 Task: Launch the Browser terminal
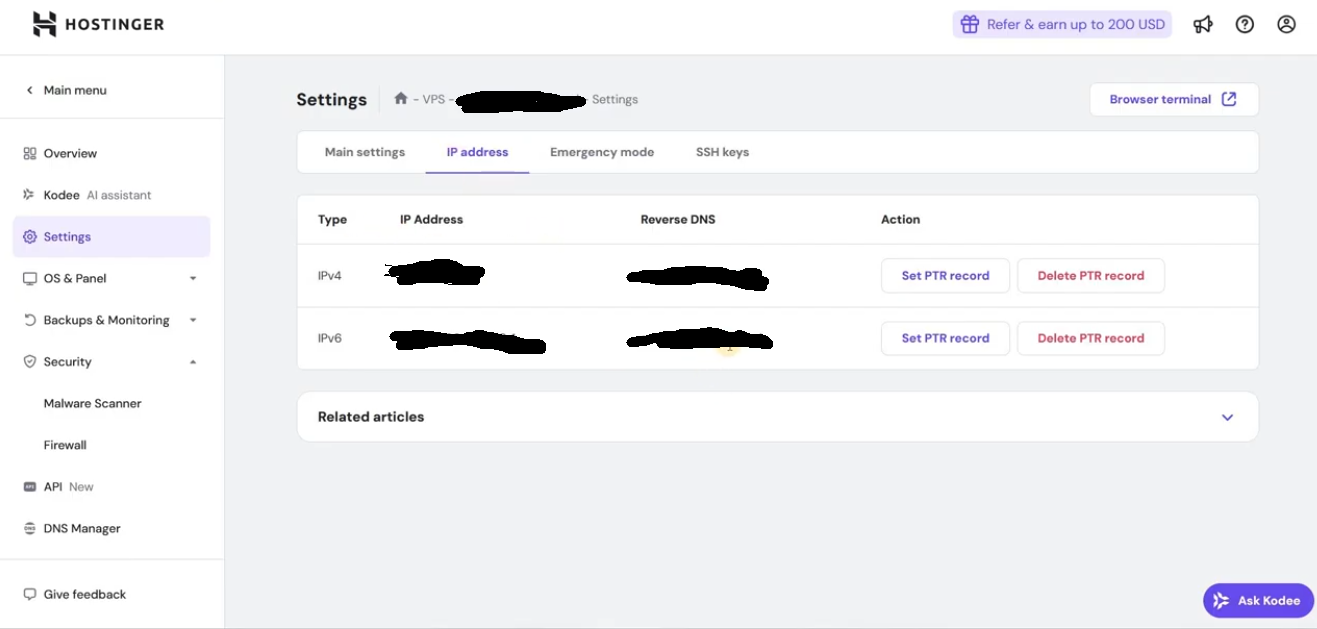click(x=1173, y=100)
